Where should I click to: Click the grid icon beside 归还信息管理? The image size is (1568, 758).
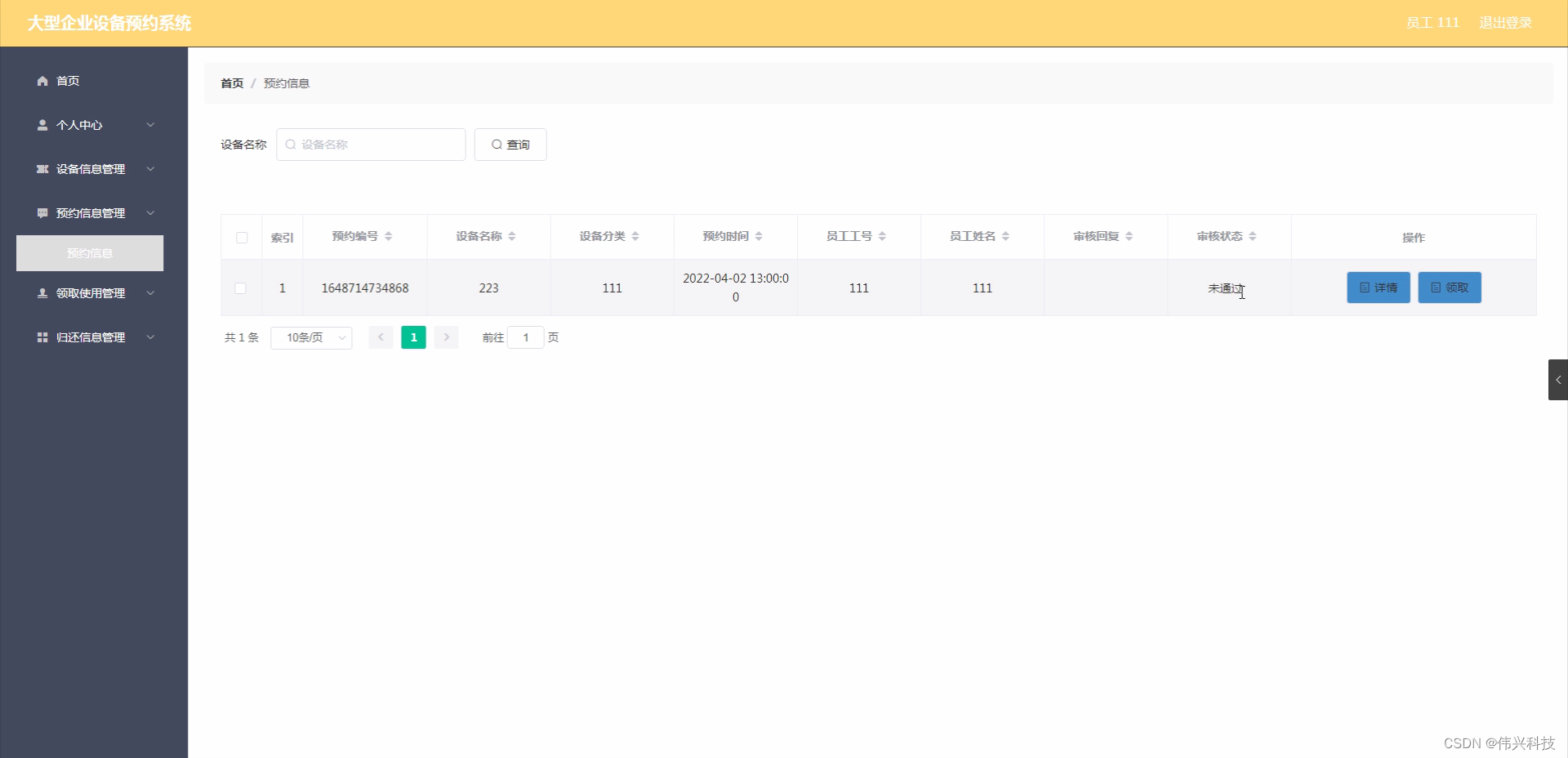(42, 337)
